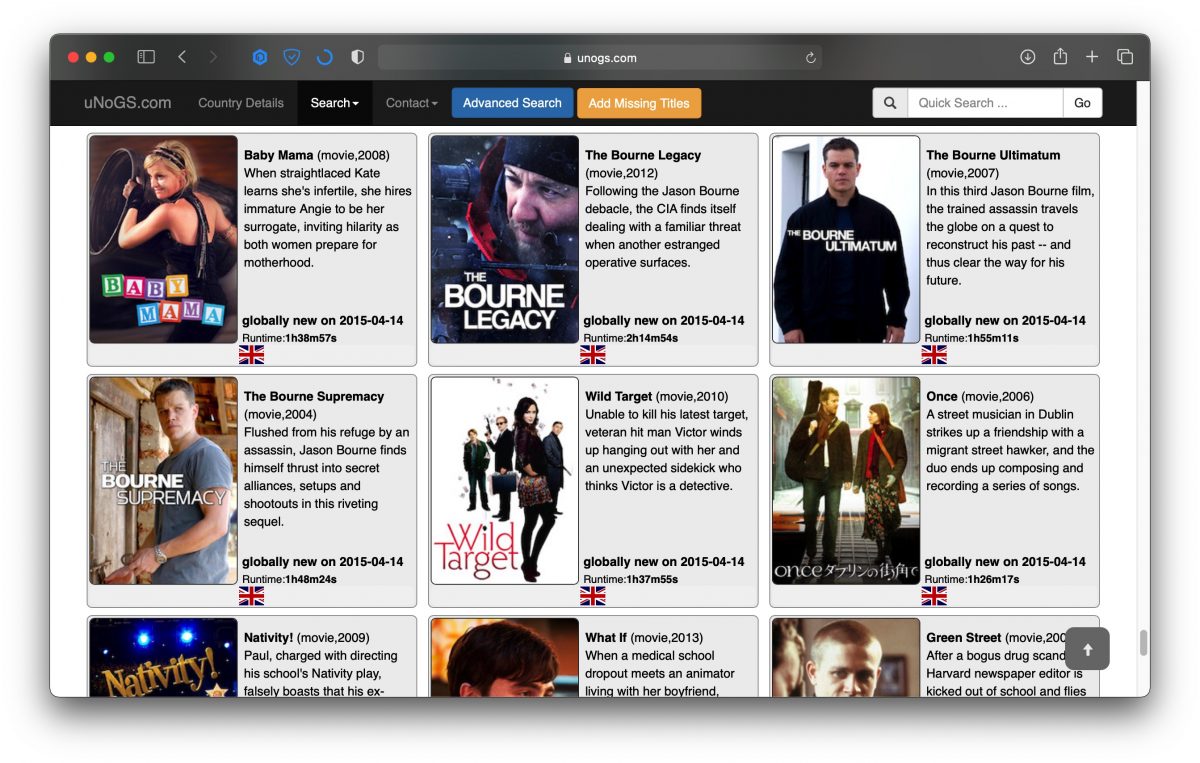The image size is (1200, 763).
Task: Open The Bourne Ultimatum poster
Action: click(846, 240)
